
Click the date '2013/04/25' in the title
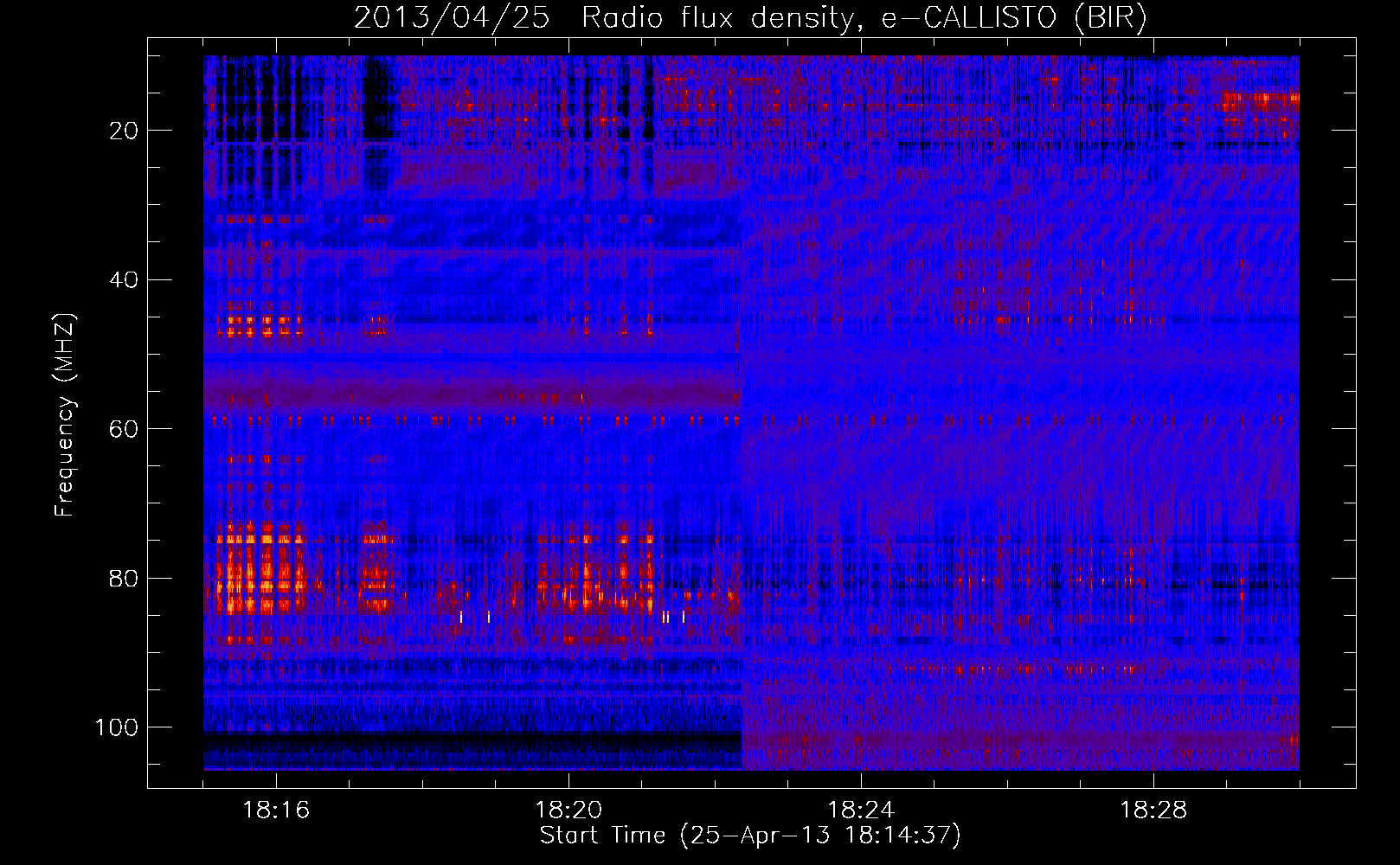452,18
